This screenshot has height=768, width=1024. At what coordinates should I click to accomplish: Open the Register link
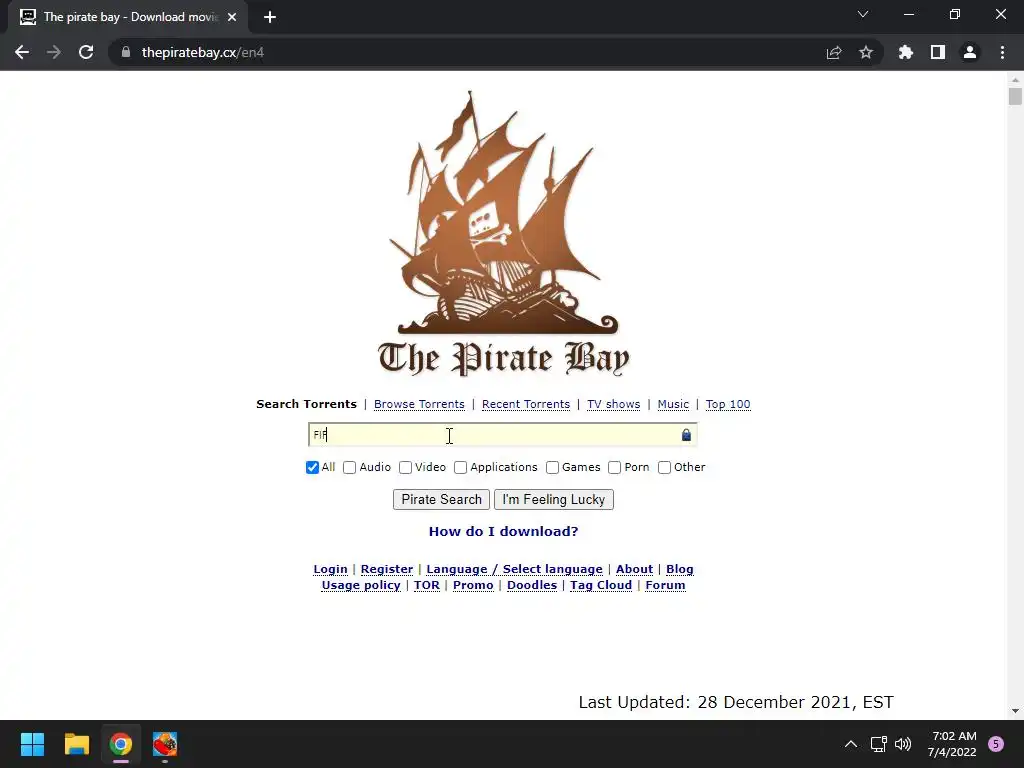(x=387, y=569)
